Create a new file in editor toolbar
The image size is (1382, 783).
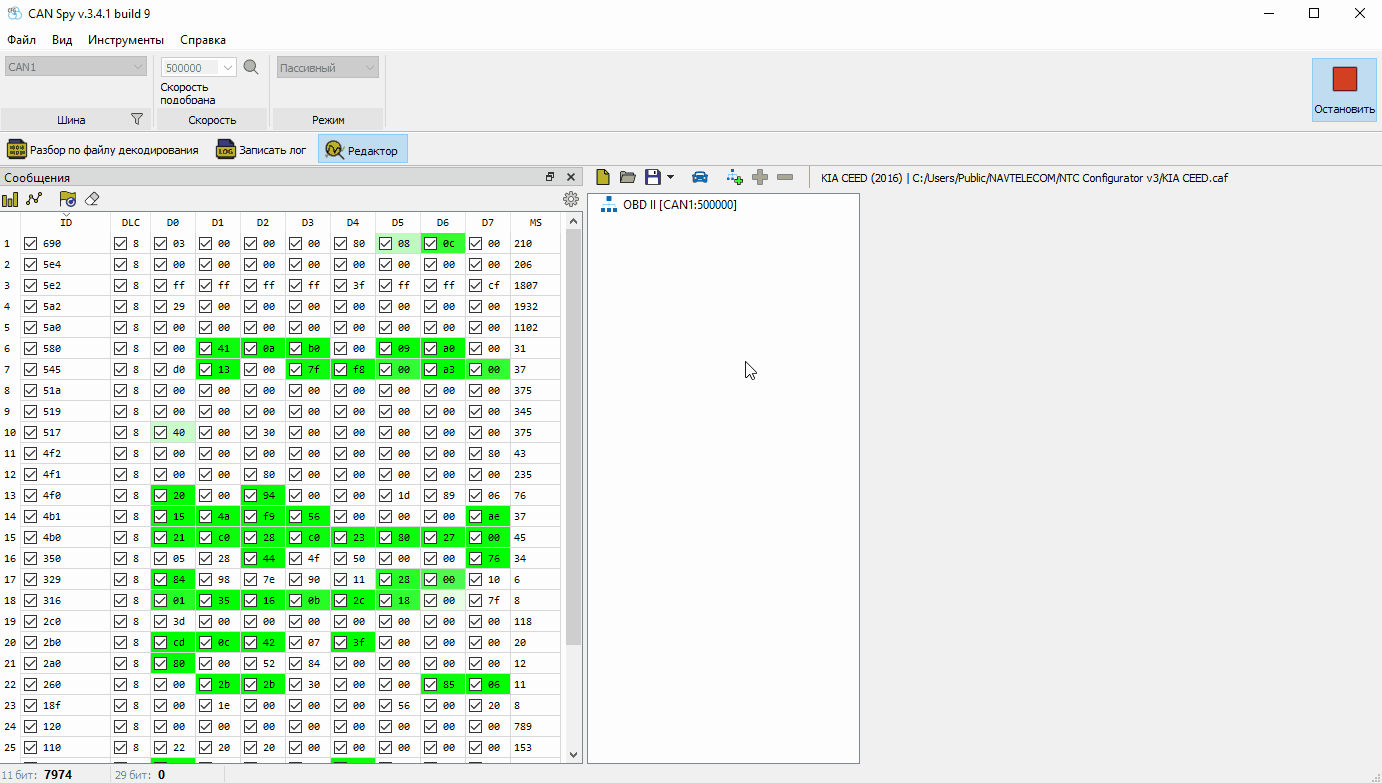603,177
